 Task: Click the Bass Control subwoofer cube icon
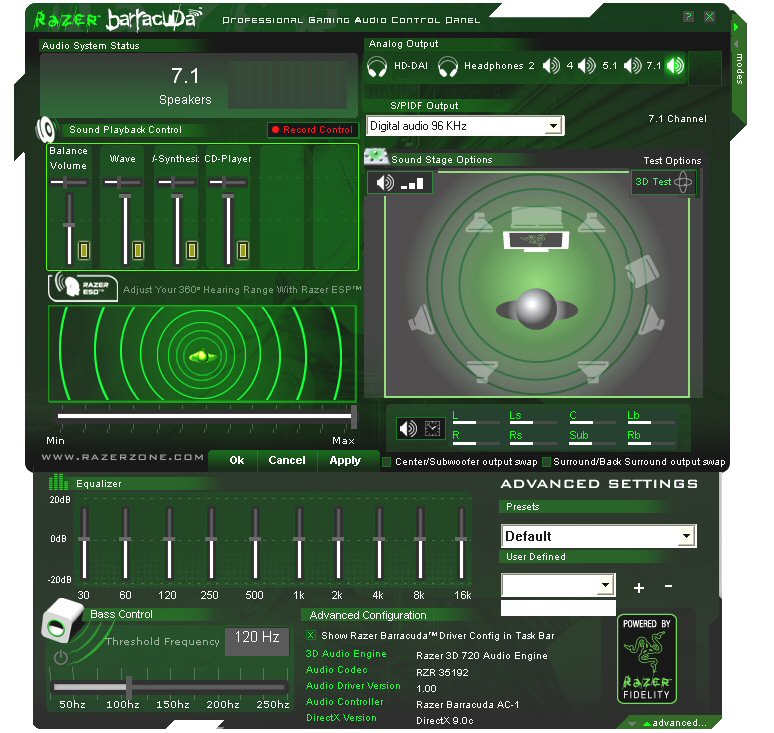pos(63,620)
